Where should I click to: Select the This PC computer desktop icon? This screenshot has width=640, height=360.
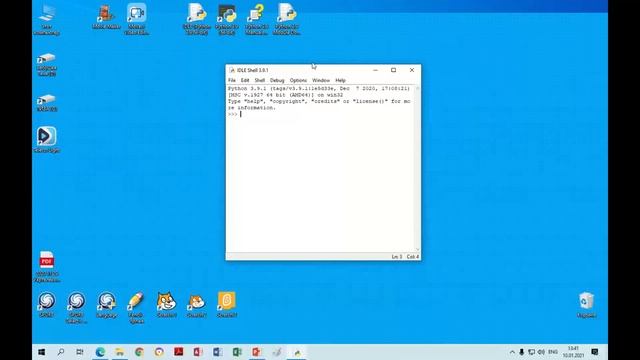47,20
